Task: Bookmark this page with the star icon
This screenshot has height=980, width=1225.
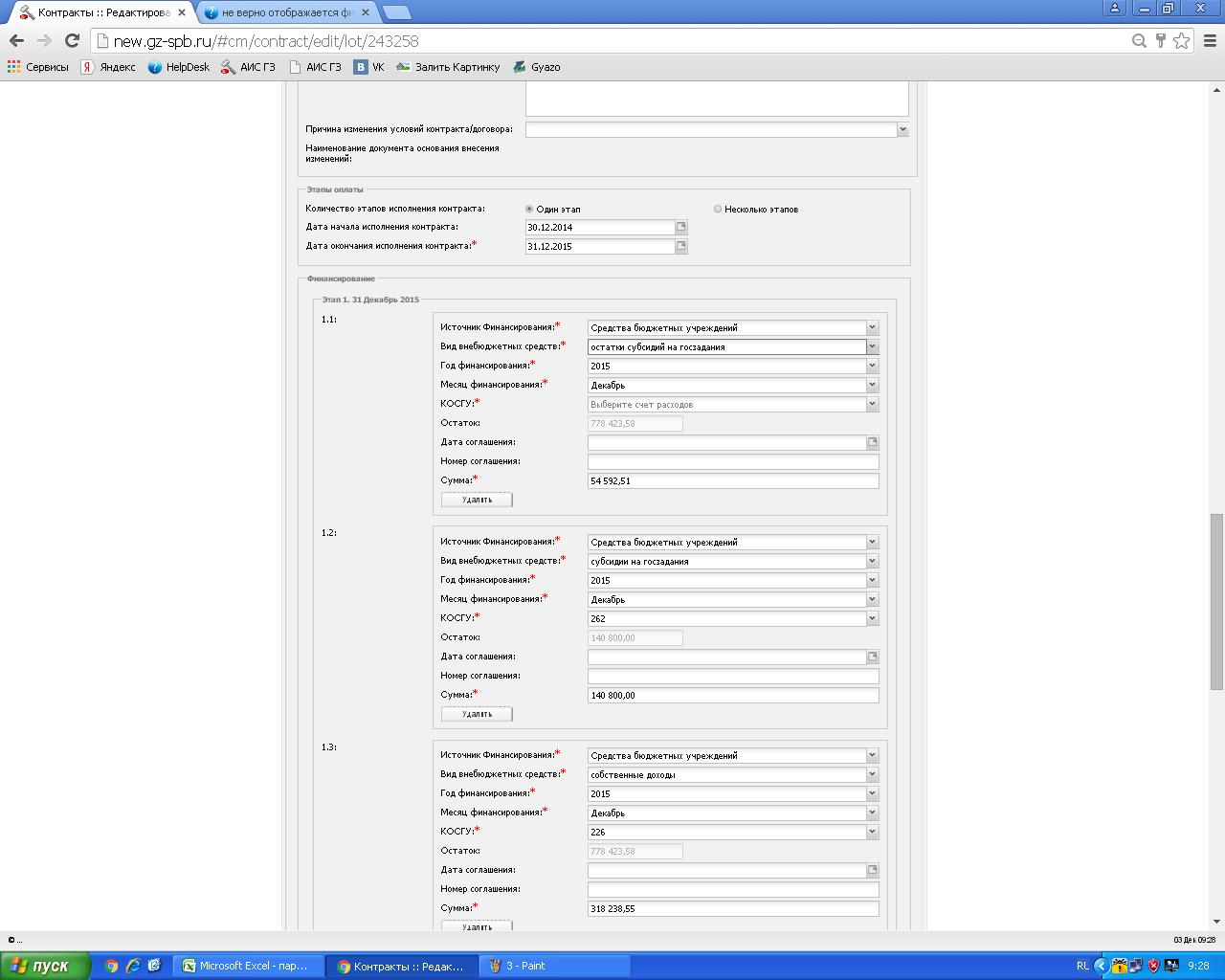Action: [x=1182, y=40]
